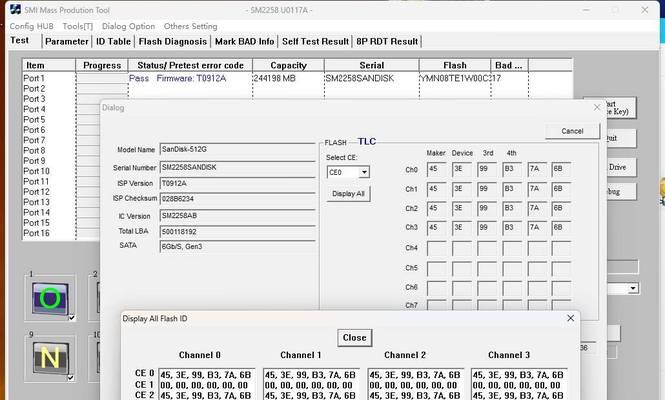Click the Pass status text for Port 1
665x400 pixels.
click(x=139, y=78)
